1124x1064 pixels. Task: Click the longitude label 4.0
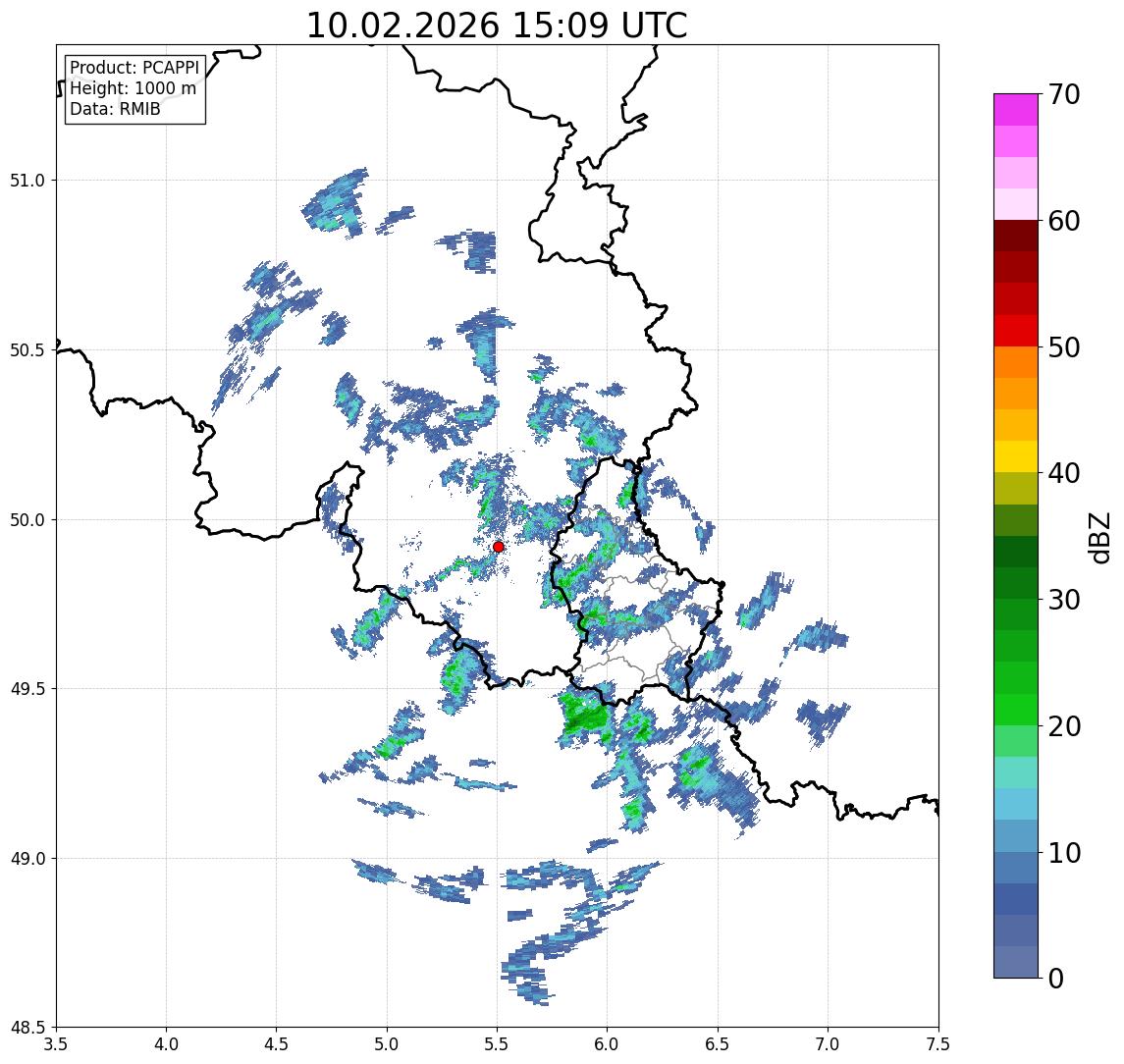[x=166, y=1044]
